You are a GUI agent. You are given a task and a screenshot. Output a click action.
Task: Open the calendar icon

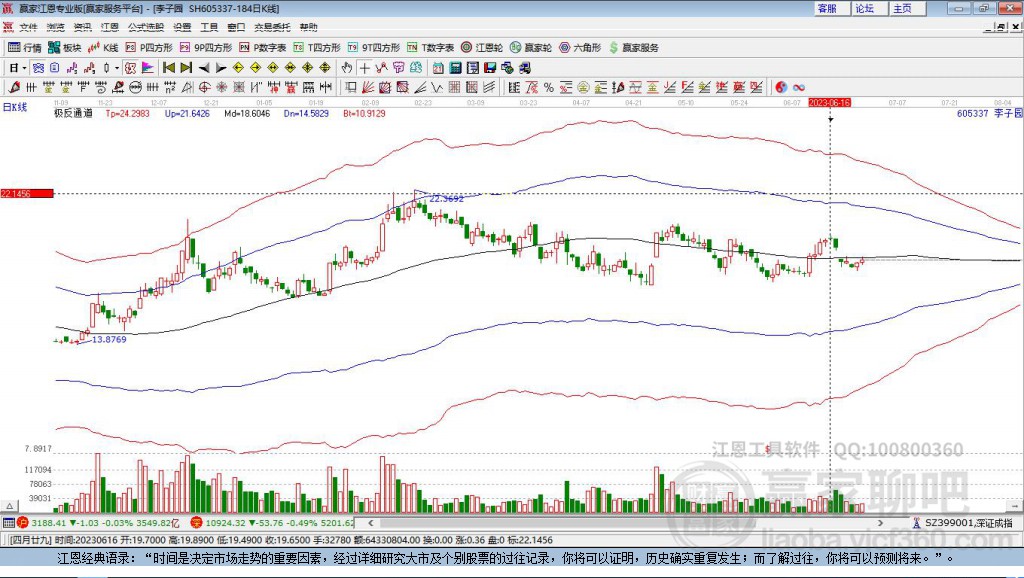pos(438,68)
